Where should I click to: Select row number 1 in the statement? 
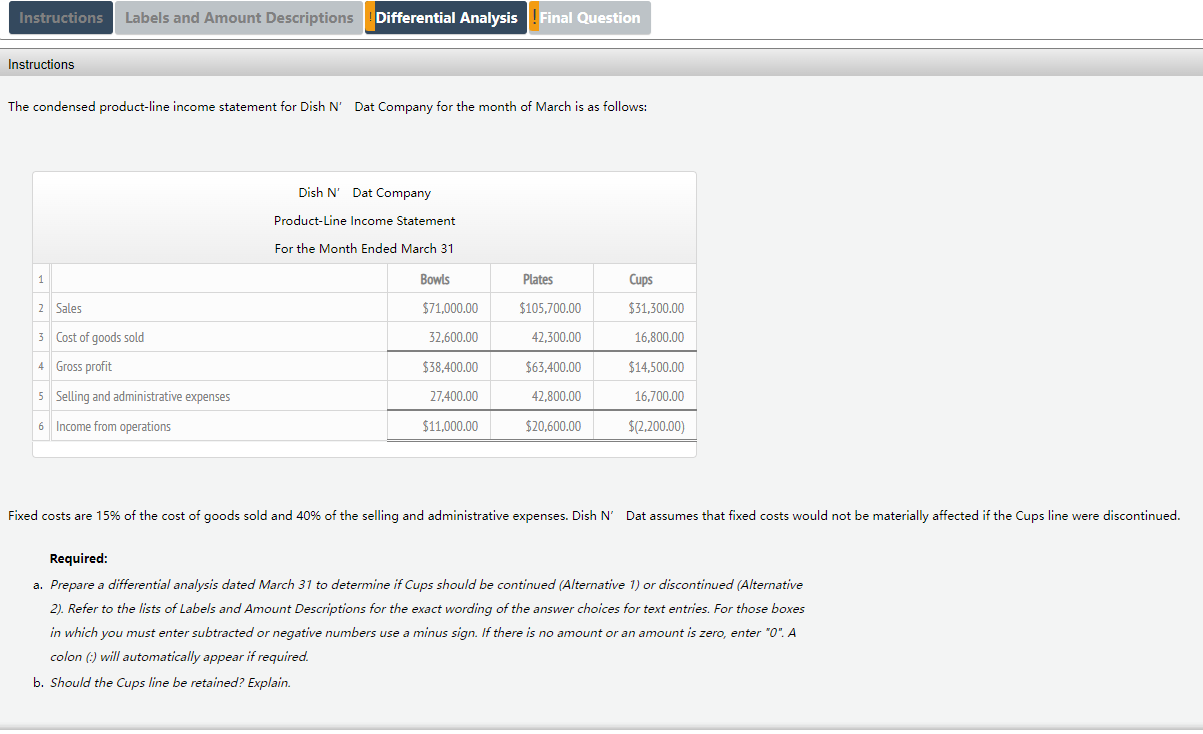coord(41,278)
